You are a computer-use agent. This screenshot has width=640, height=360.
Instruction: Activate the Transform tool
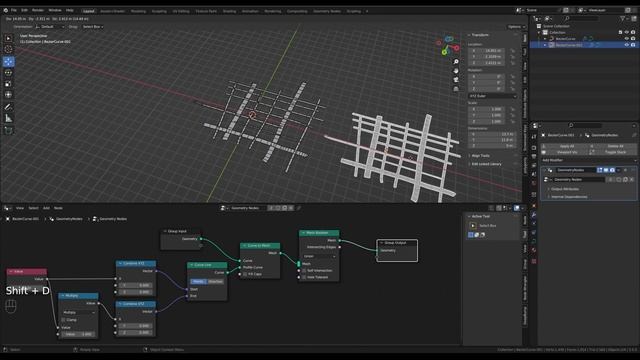click(x=8, y=95)
